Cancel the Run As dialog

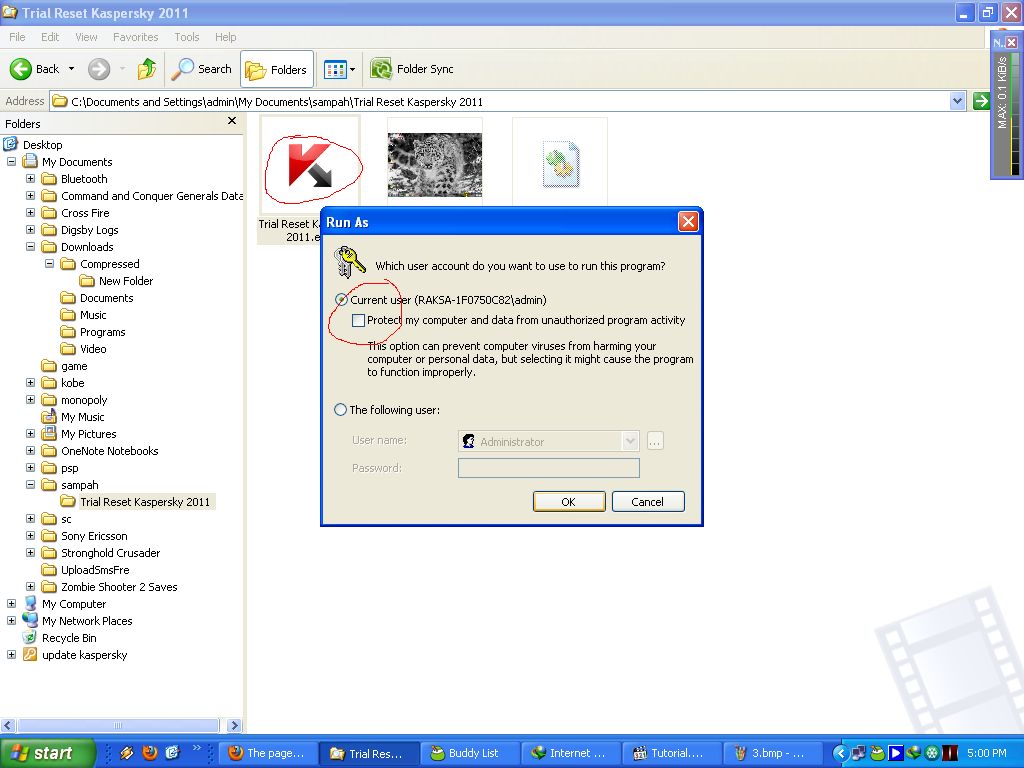click(x=647, y=502)
